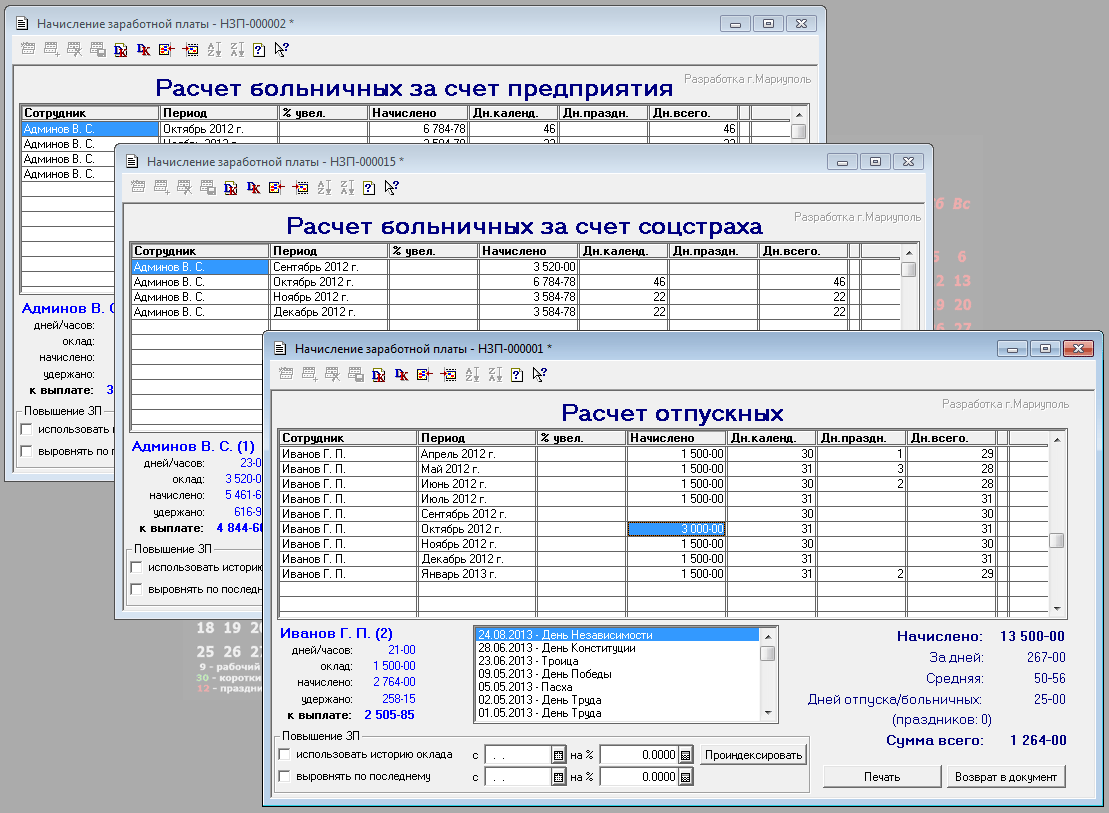Click the history date input field
1109x813 pixels.
tap(518, 755)
